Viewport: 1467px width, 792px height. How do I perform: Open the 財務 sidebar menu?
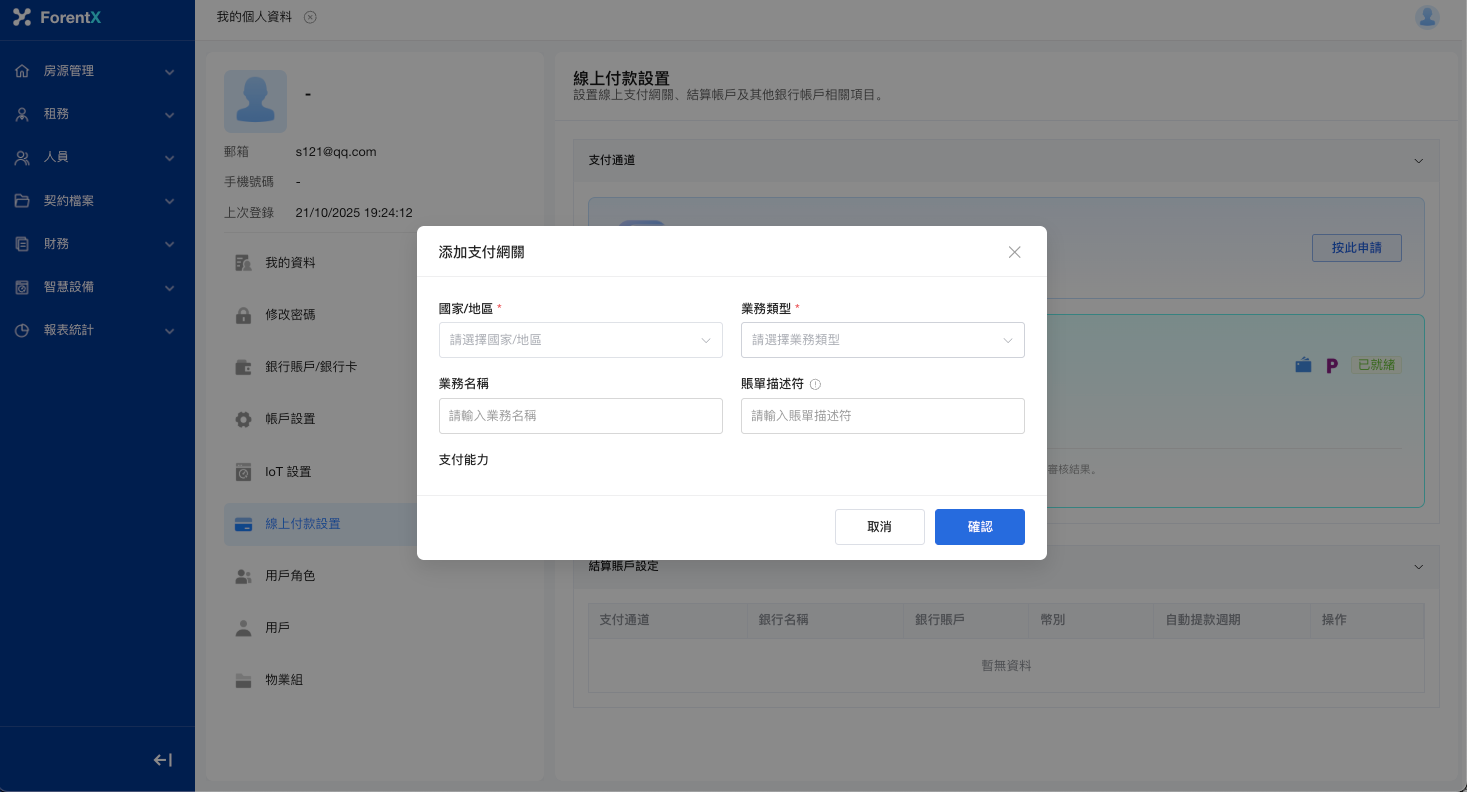tap(97, 244)
